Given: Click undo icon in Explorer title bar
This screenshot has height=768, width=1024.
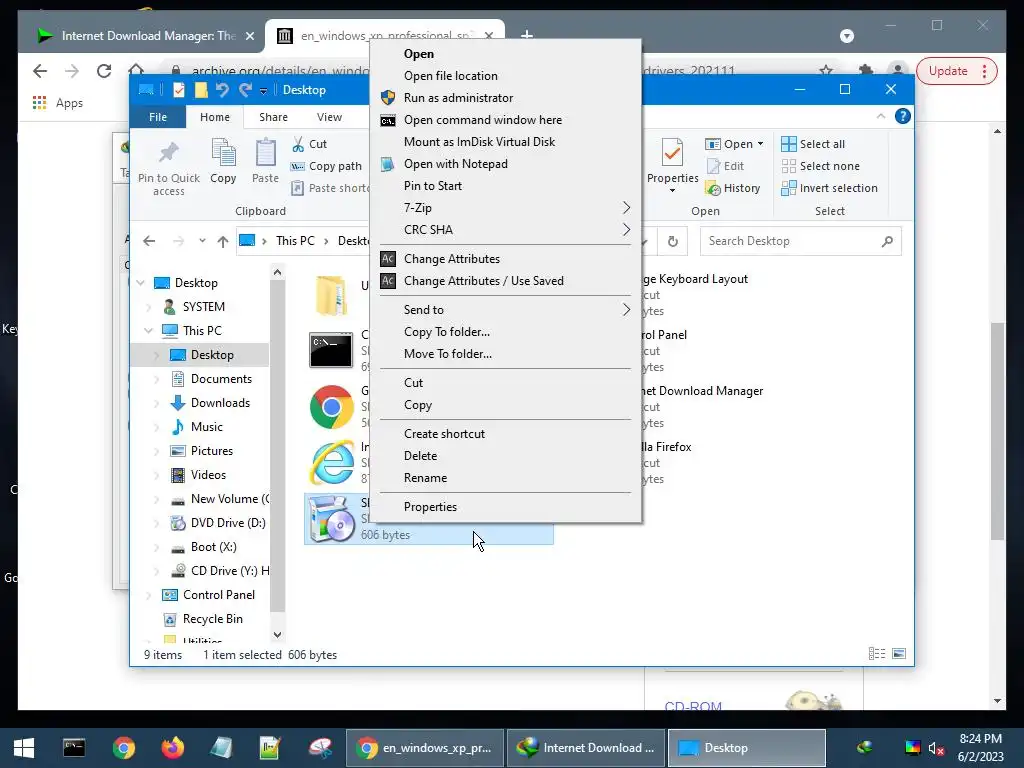Looking at the screenshot, I should point(223,89).
